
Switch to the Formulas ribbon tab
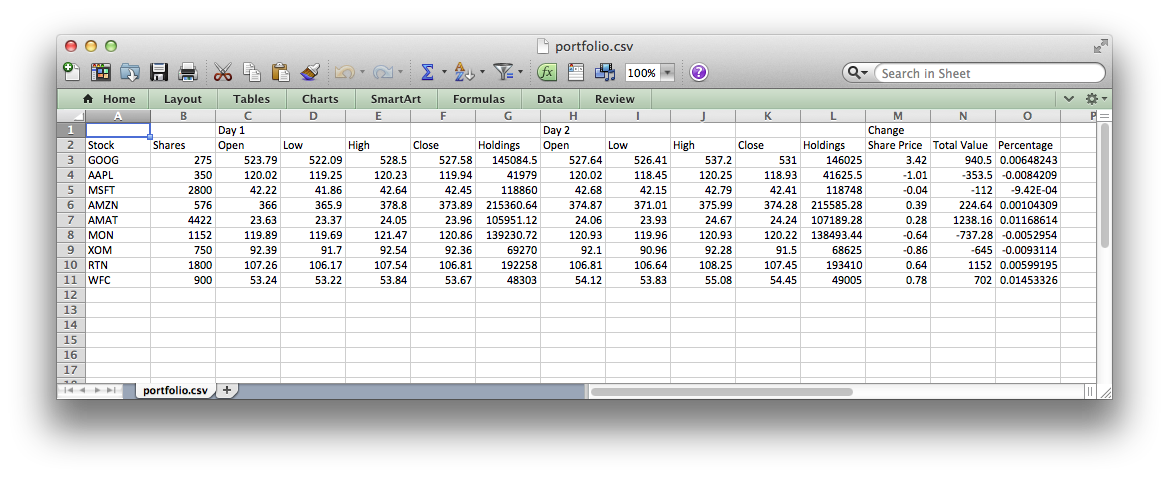tap(478, 99)
